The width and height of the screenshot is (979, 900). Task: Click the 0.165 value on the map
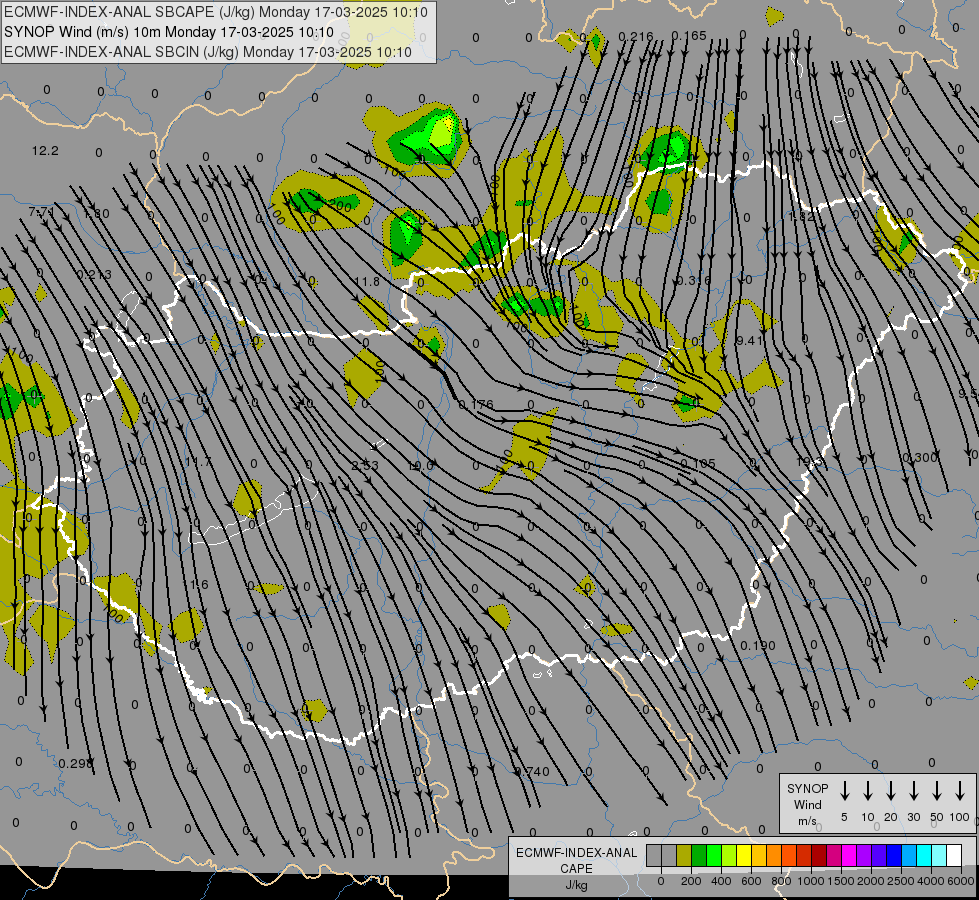click(689, 36)
